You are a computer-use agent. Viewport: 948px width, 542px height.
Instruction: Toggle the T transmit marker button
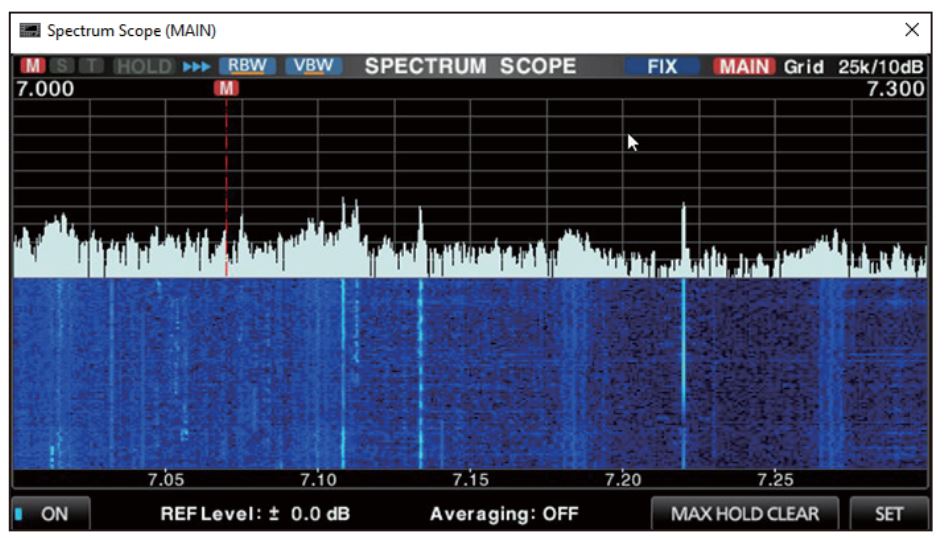tap(91, 65)
